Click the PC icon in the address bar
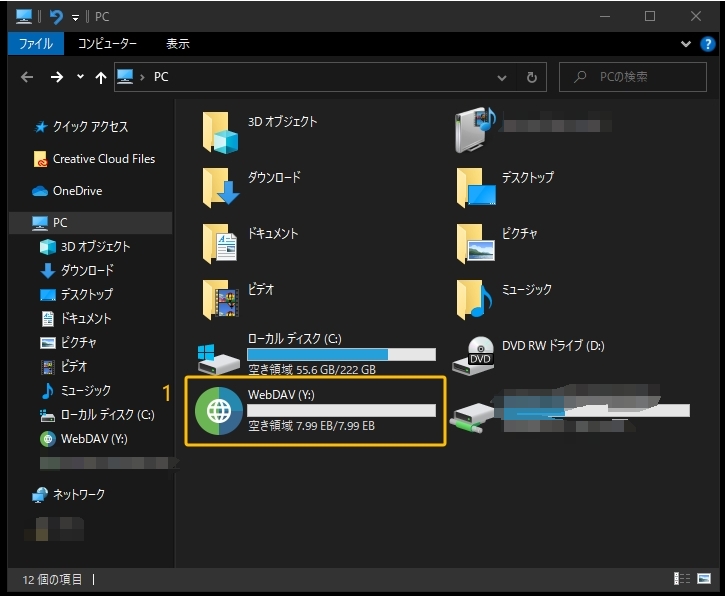This screenshot has width=725, height=596. click(125, 76)
